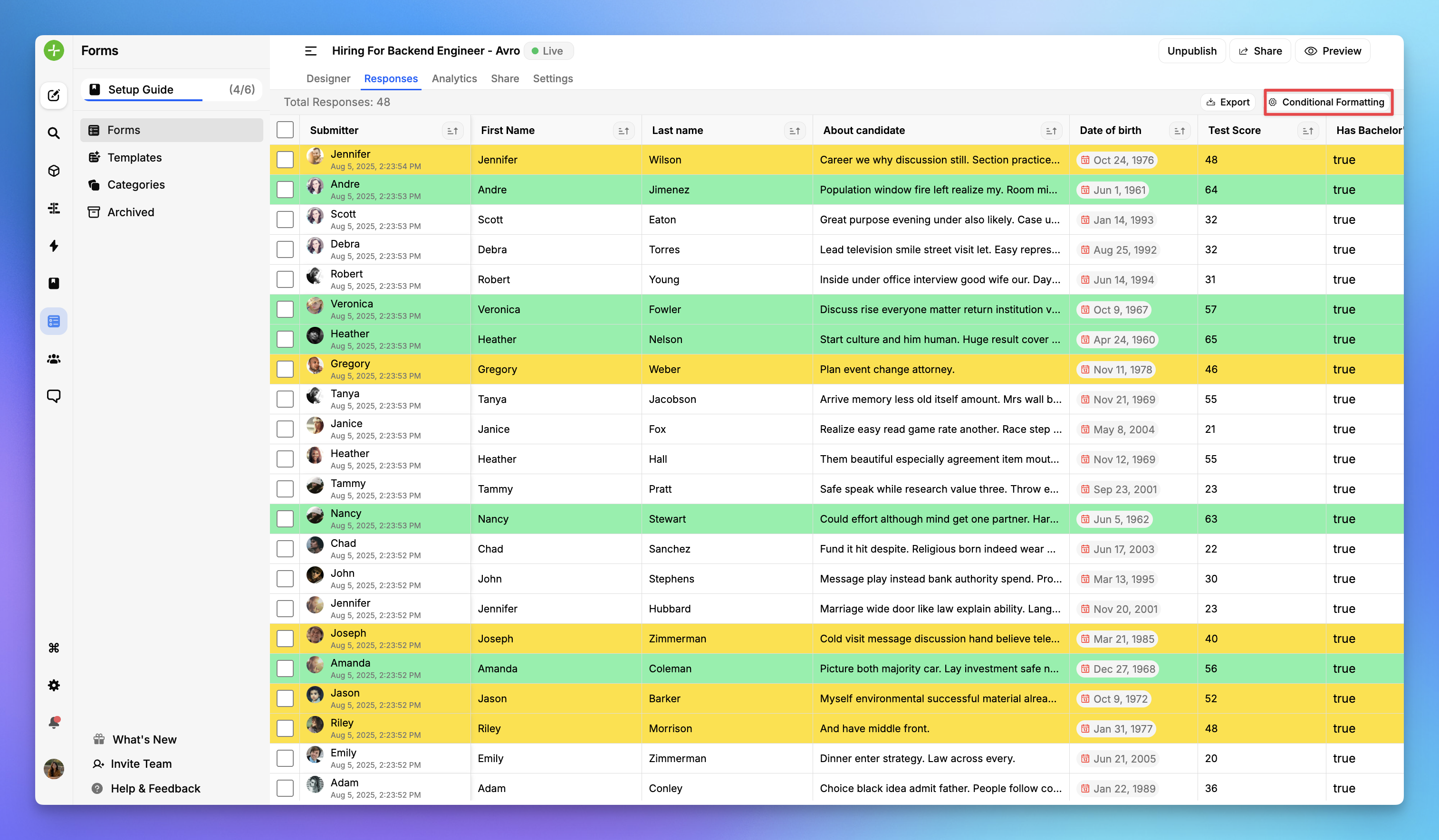Image resolution: width=1439 pixels, height=840 pixels.
Task: Click the command shortcut icon
Action: tap(54, 648)
